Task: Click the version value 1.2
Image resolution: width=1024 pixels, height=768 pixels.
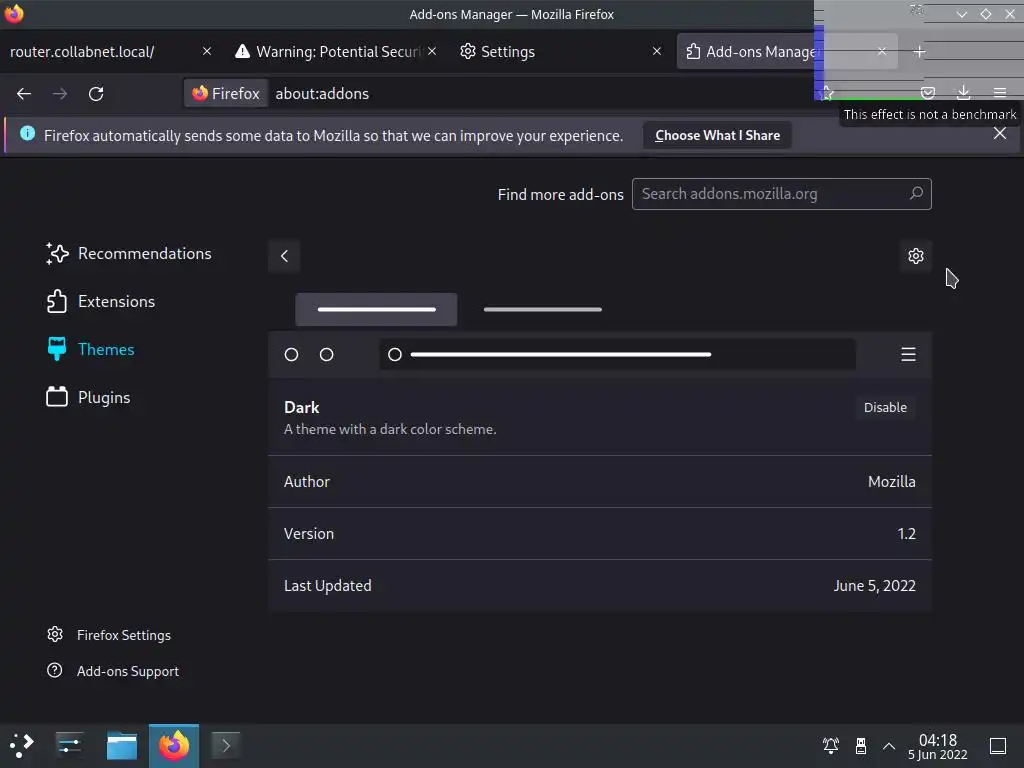Action: 906,534
